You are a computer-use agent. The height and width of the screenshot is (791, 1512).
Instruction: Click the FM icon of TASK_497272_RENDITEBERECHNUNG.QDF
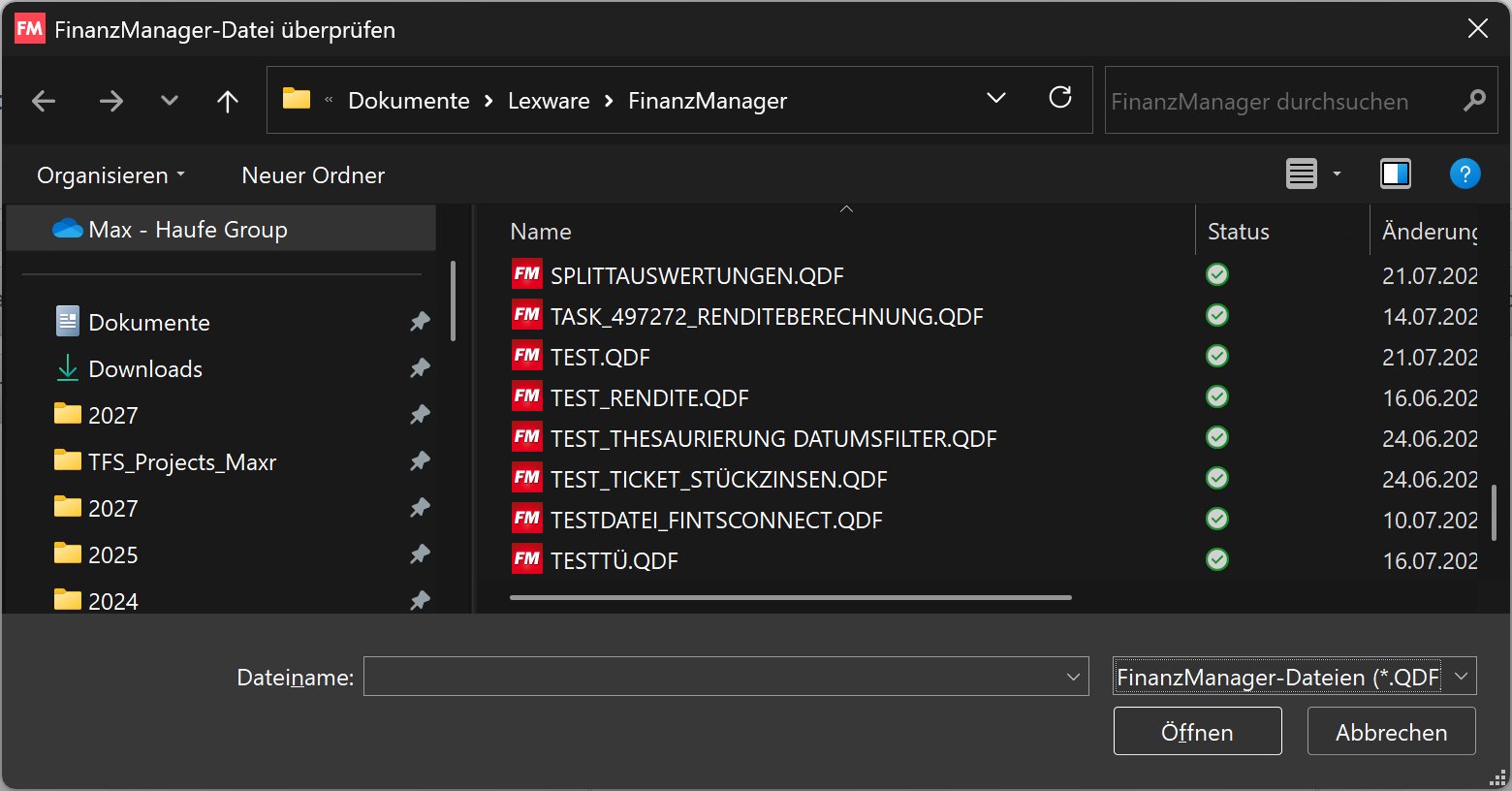[x=526, y=316]
